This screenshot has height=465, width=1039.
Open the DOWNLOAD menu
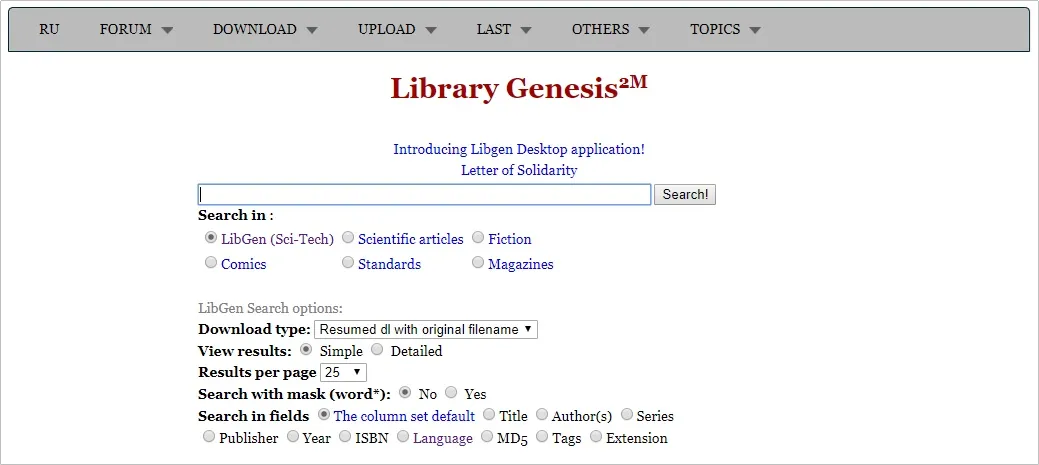click(265, 29)
